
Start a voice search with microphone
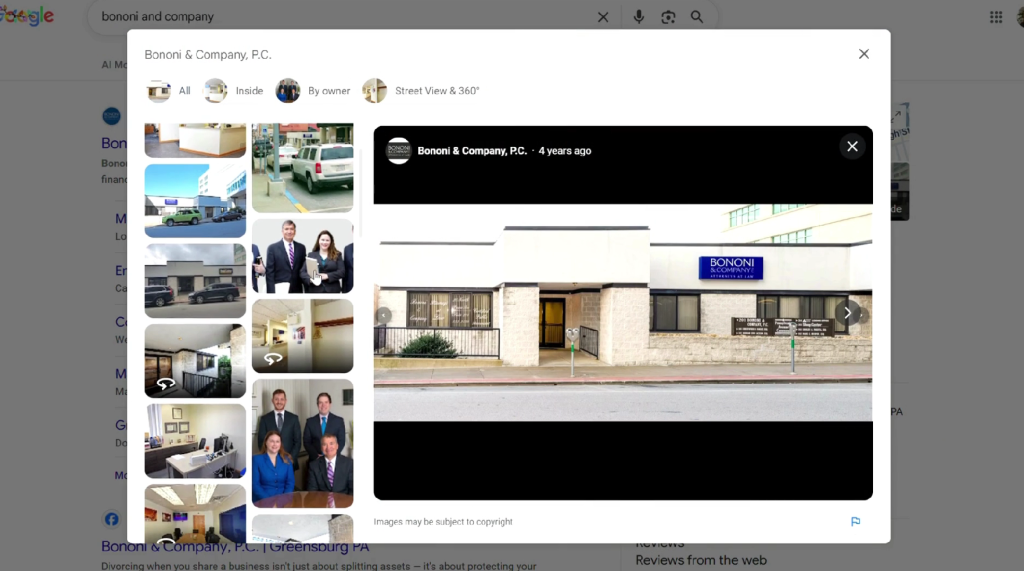(639, 17)
